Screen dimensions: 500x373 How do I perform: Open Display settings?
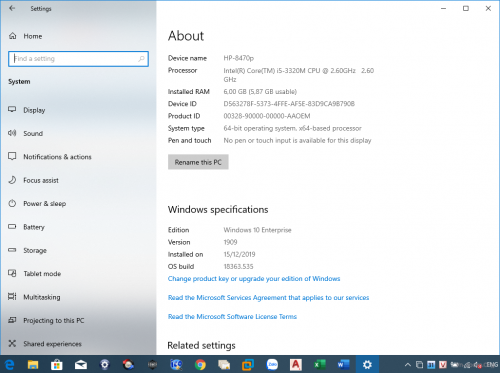(x=34, y=110)
